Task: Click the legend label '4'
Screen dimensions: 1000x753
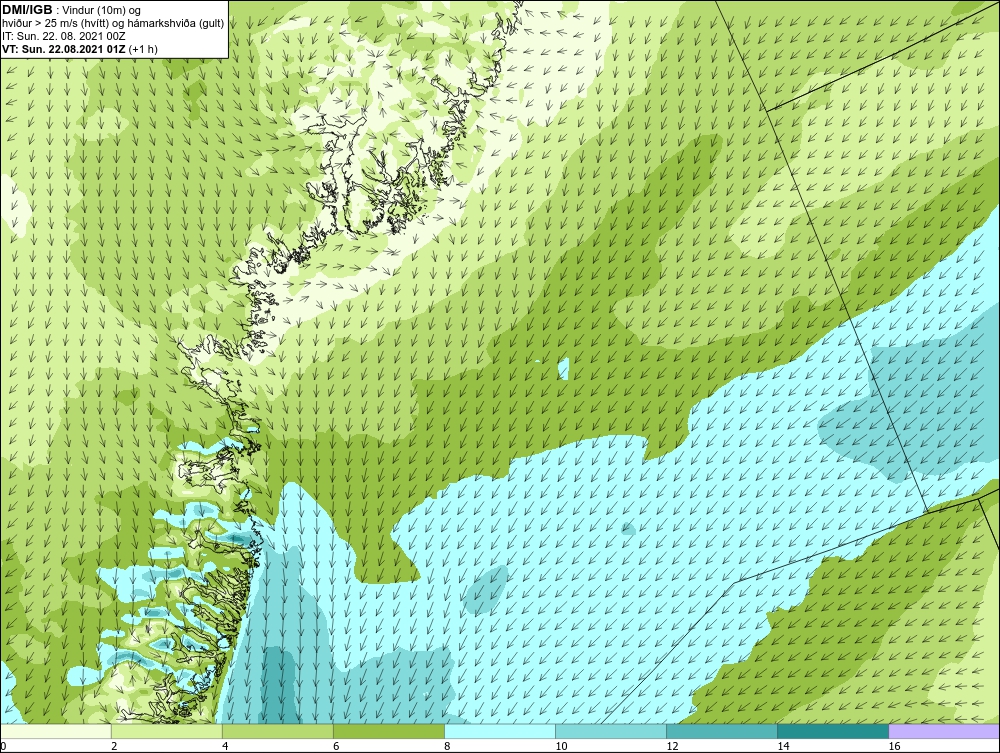Action: tap(225, 746)
